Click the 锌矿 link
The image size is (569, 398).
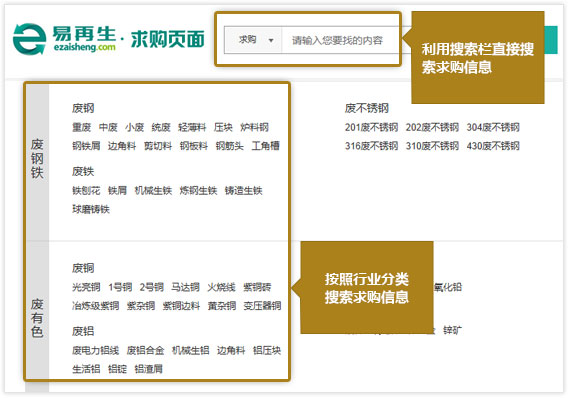pos(453,330)
